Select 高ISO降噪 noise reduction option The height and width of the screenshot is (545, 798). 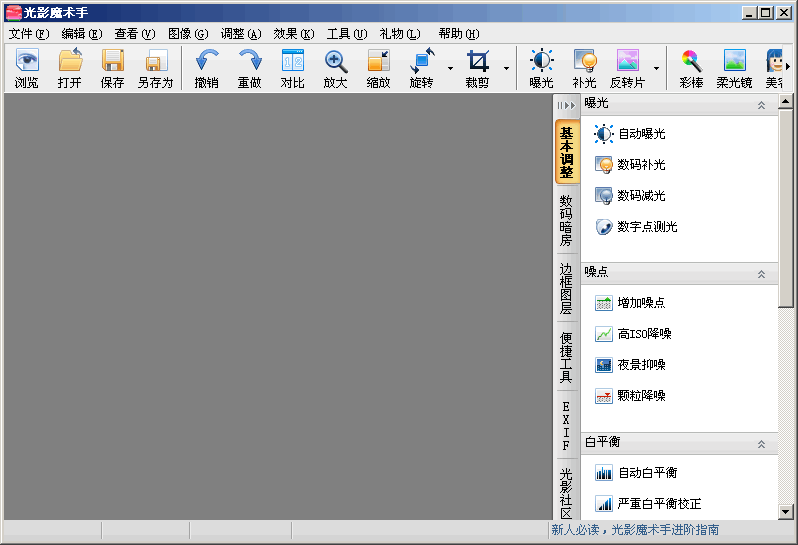[x=644, y=334]
